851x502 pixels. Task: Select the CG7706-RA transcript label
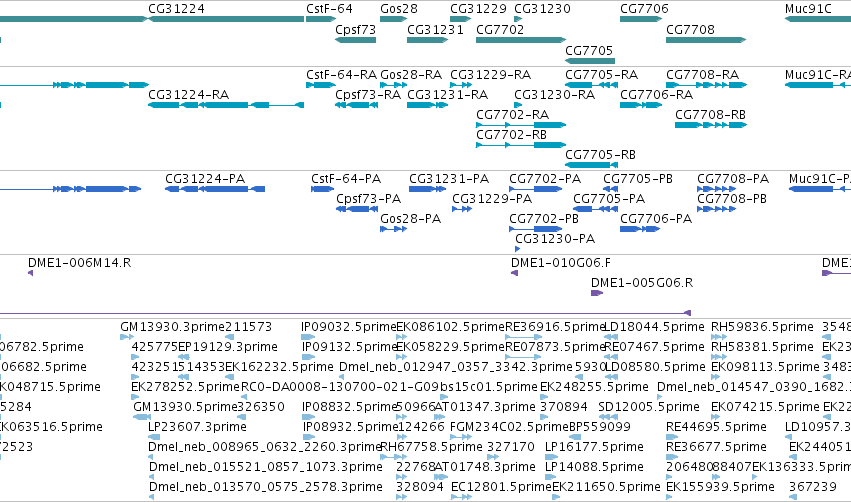(657, 94)
